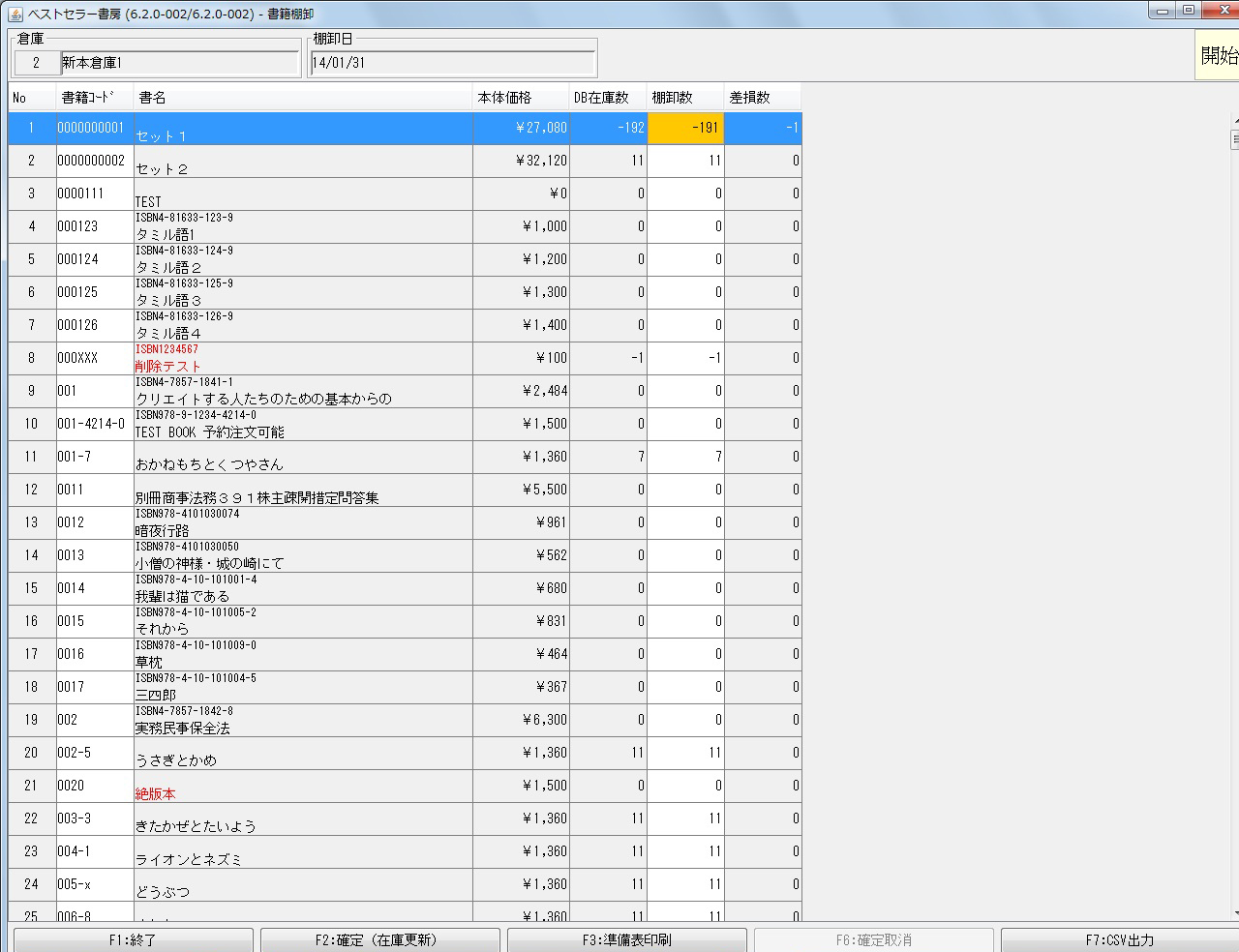This screenshot has width=1239, height=952.
Task: Click the 倉庫 code field showing 2
Action: tap(36, 63)
